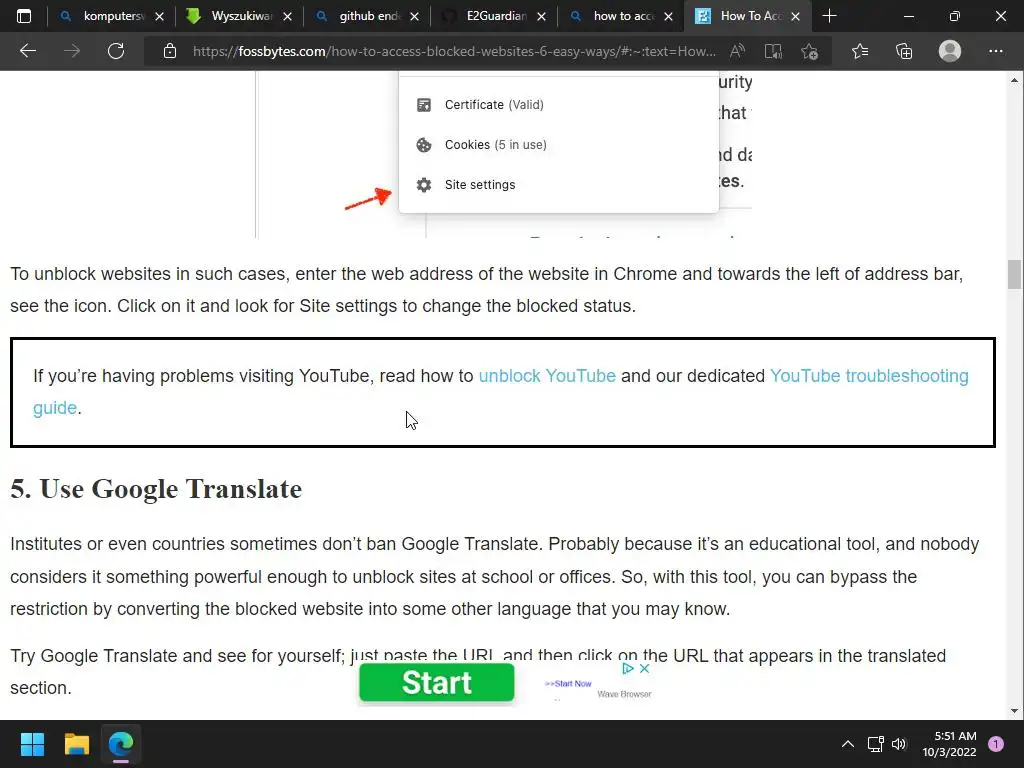This screenshot has width=1024, height=768.
Task: Open File Explorer from taskbar
Action: coord(76,744)
